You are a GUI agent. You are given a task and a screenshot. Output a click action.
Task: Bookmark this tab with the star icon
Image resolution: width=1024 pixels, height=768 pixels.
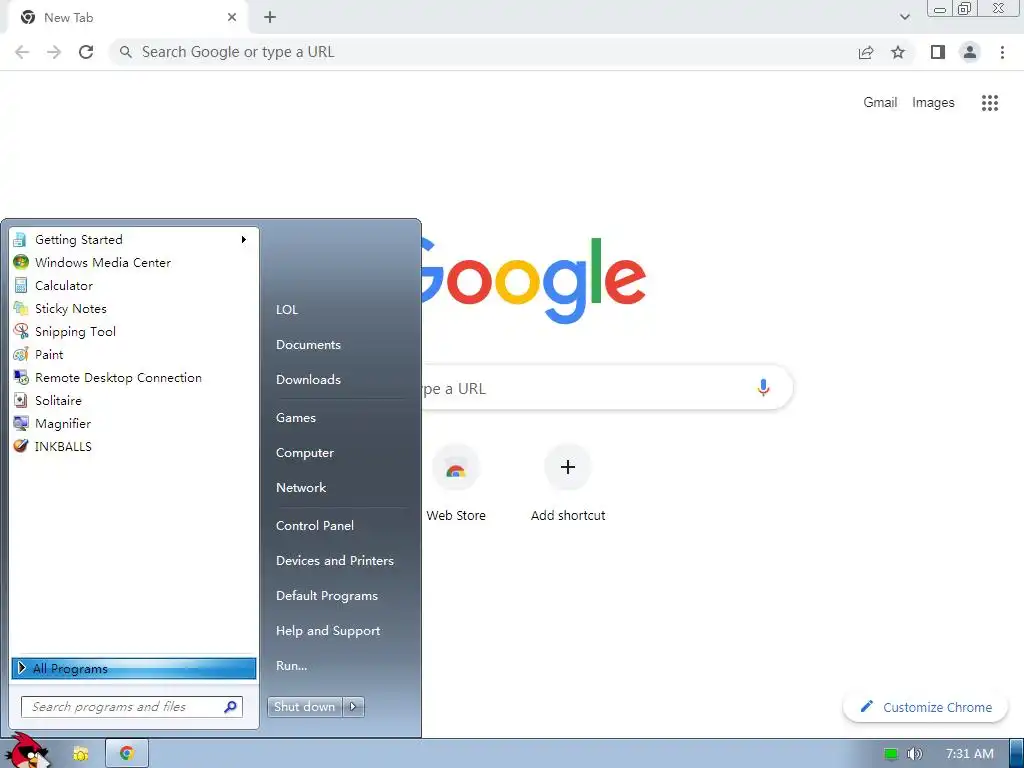click(898, 52)
